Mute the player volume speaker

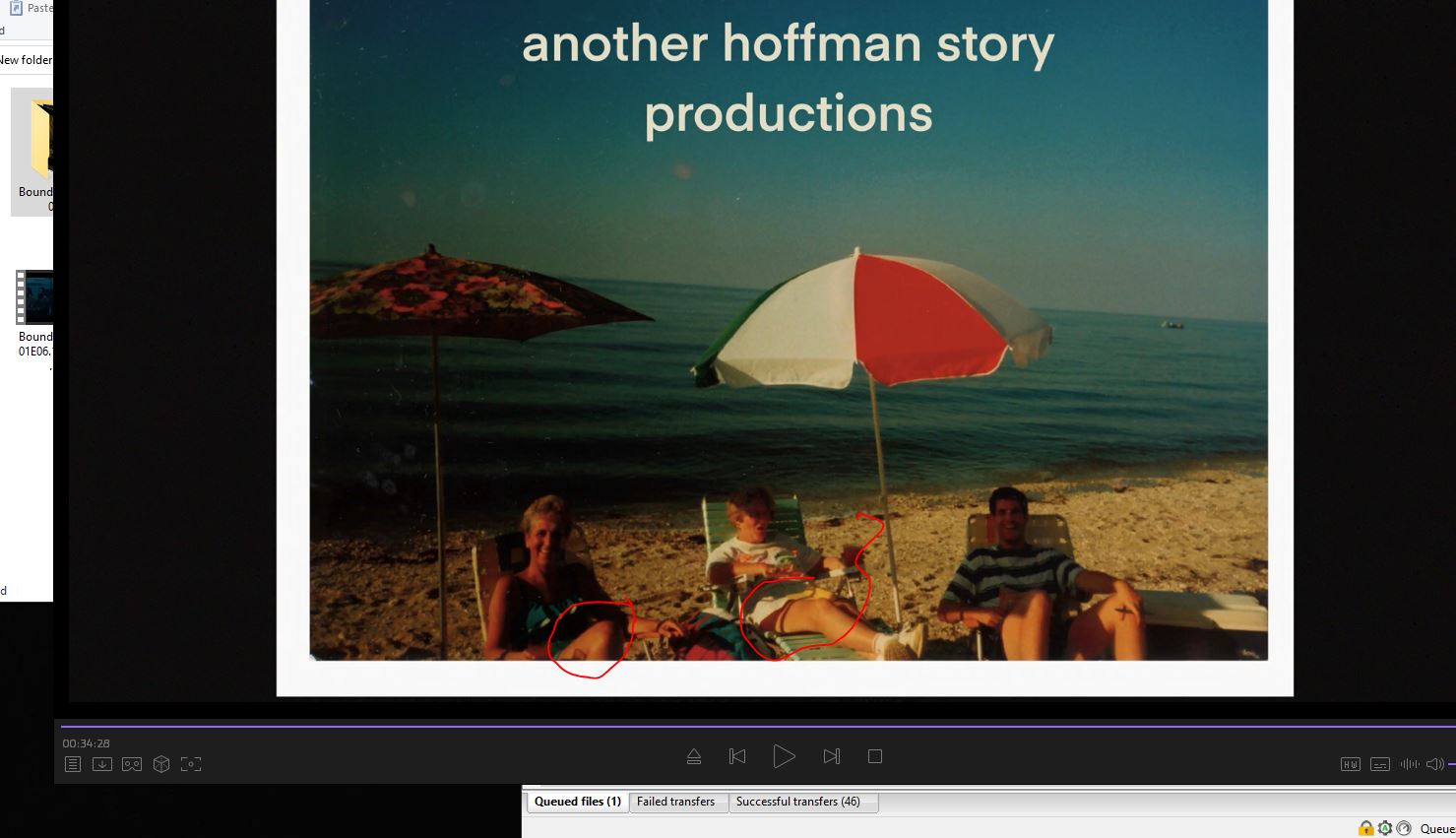pos(1435,764)
